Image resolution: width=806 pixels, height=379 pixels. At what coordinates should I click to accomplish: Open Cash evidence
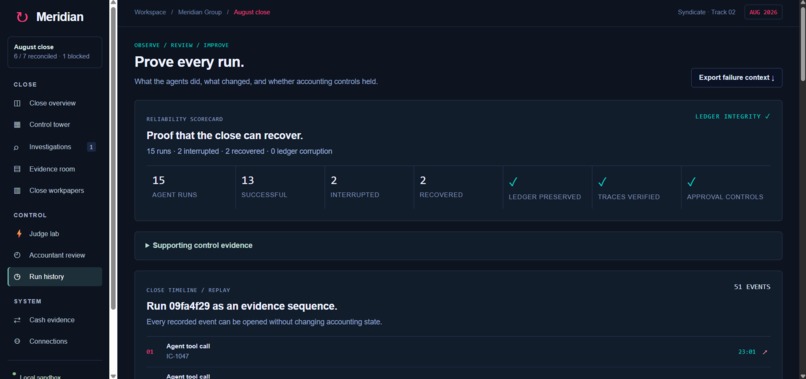[x=54, y=320]
